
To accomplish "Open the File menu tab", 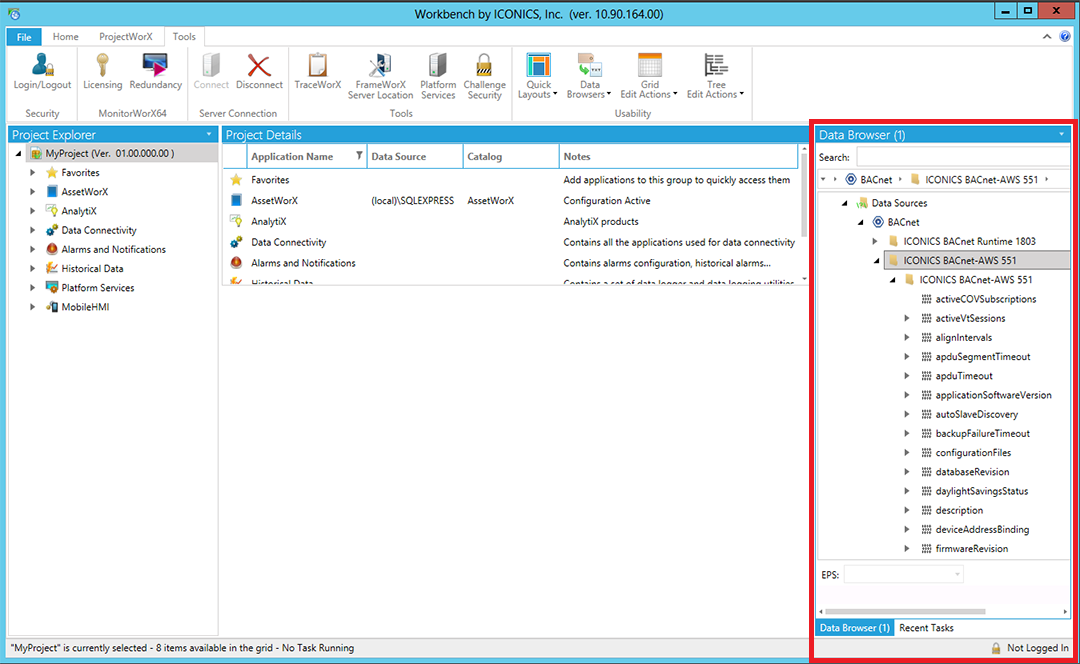I will pos(23,37).
